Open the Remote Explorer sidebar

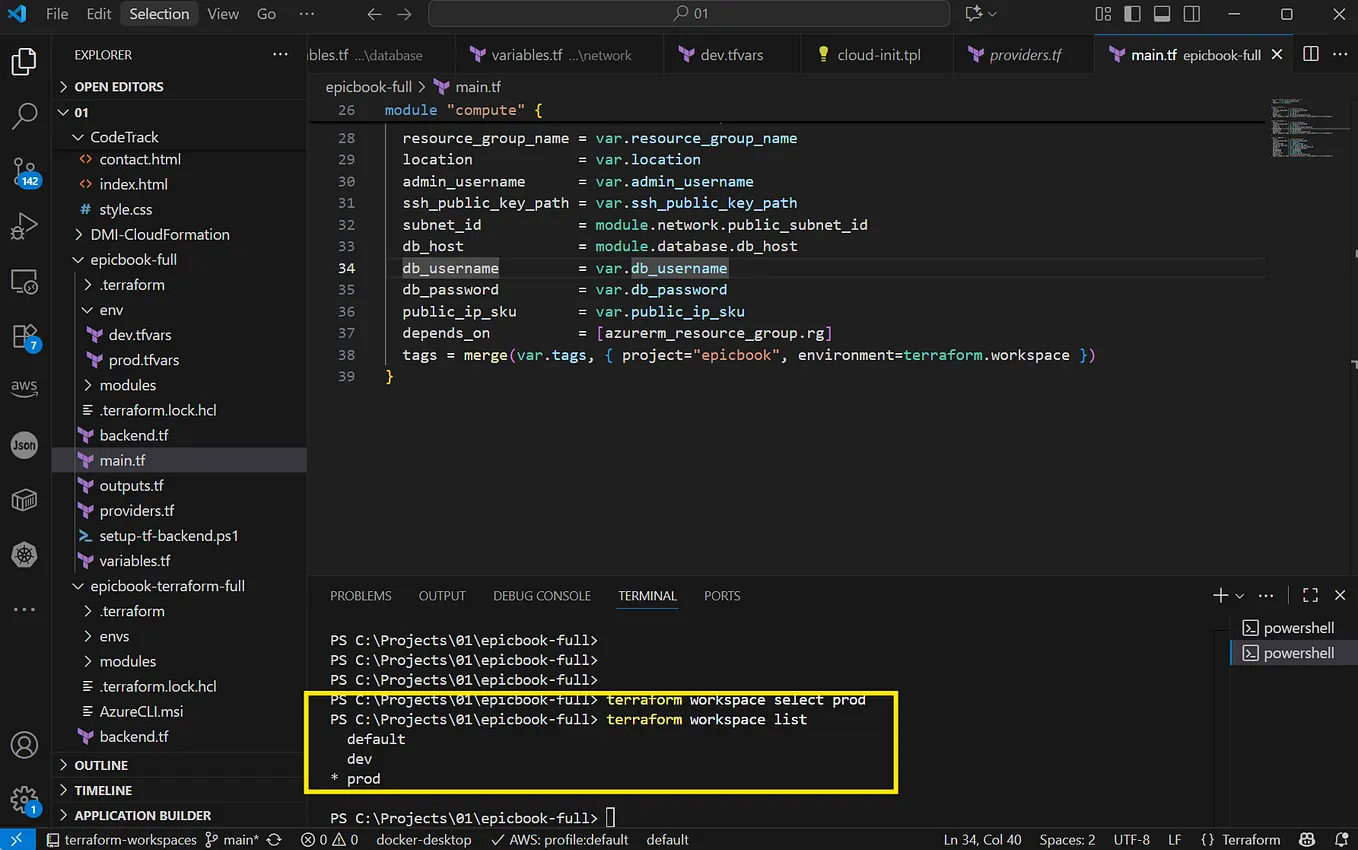click(x=24, y=281)
